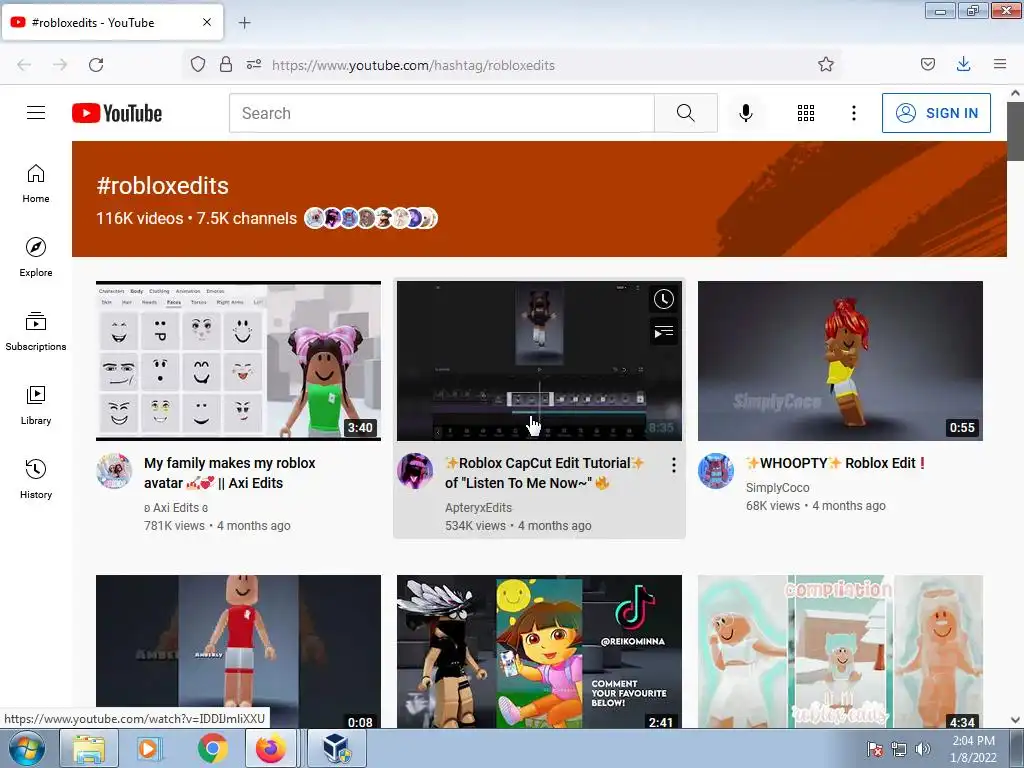Open the 4:34 compilation video thumbnail

pyautogui.click(x=840, y=652)
